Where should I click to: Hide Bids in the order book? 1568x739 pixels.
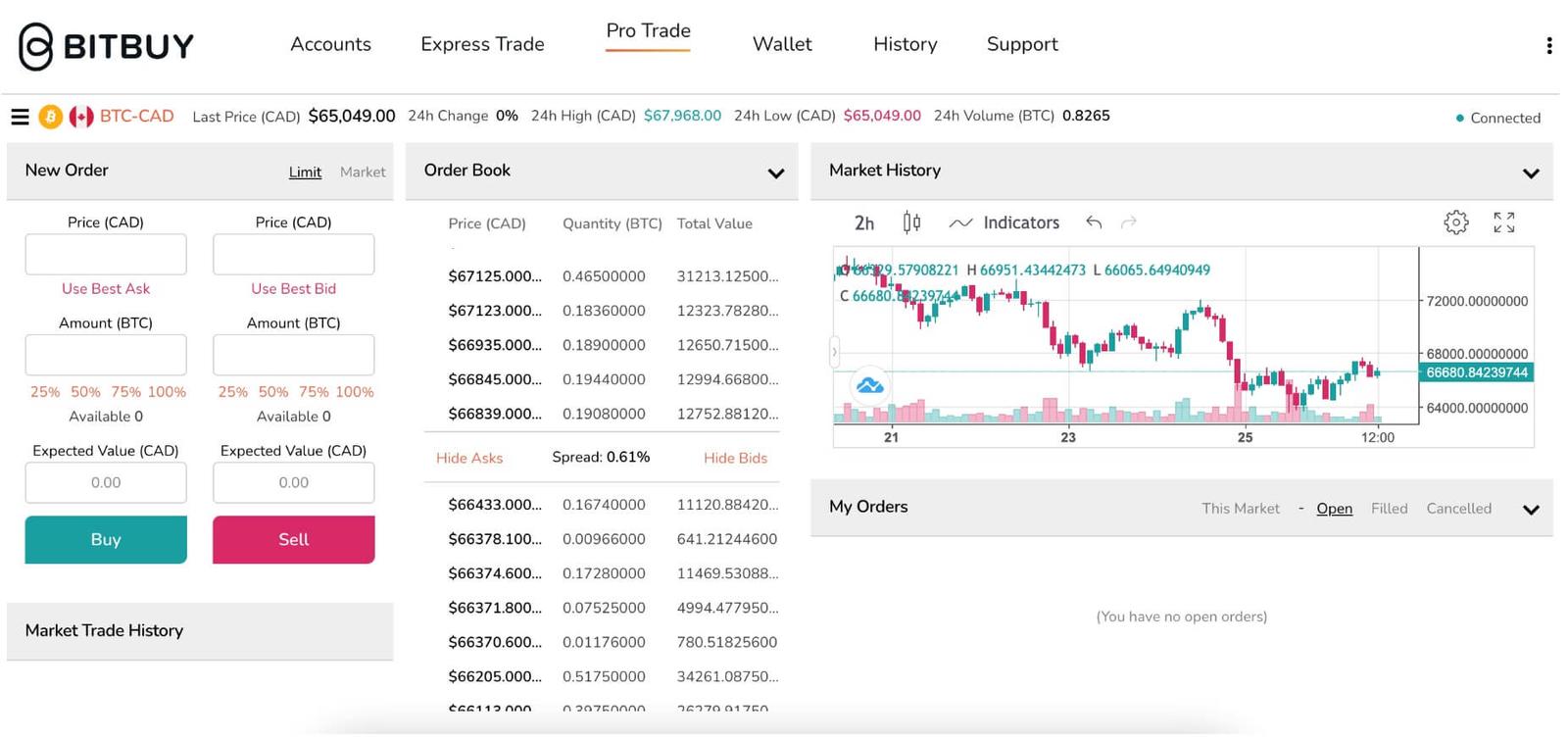(x=735, y=458)
